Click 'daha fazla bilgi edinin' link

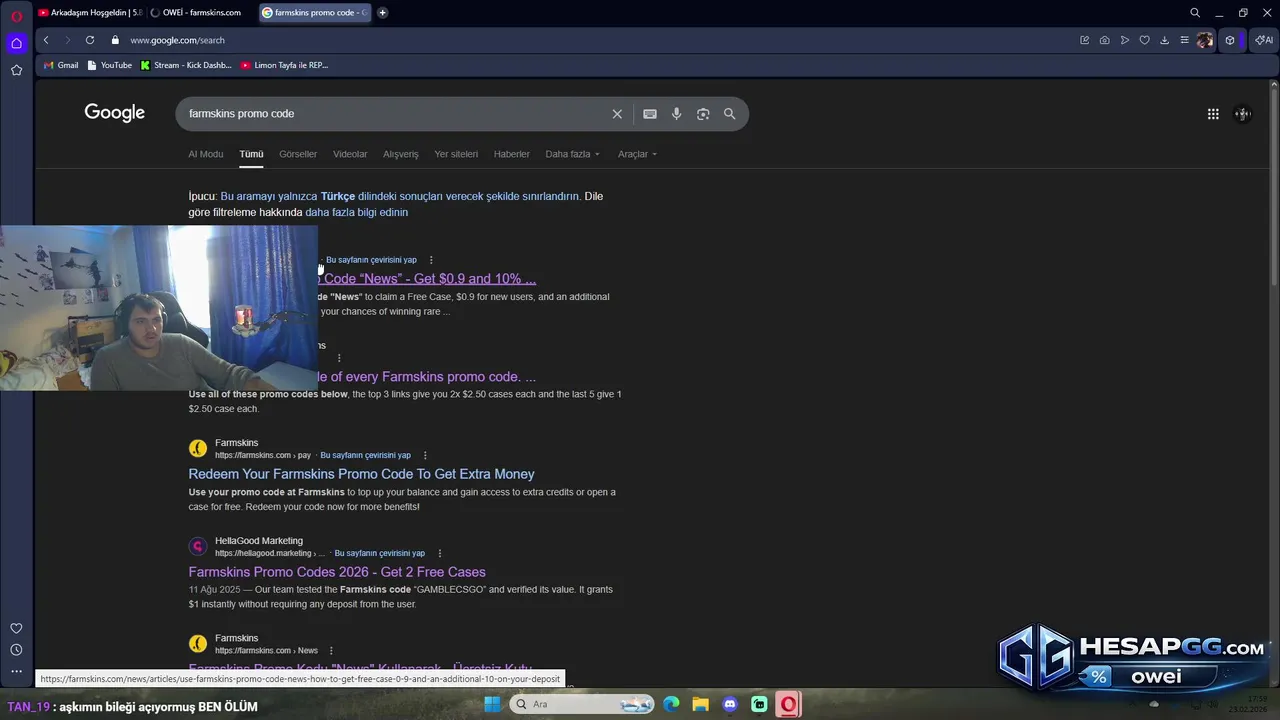coord(356,212)
